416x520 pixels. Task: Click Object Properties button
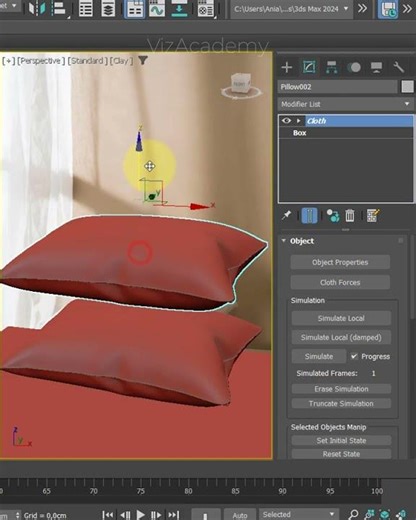click(340, 262)
